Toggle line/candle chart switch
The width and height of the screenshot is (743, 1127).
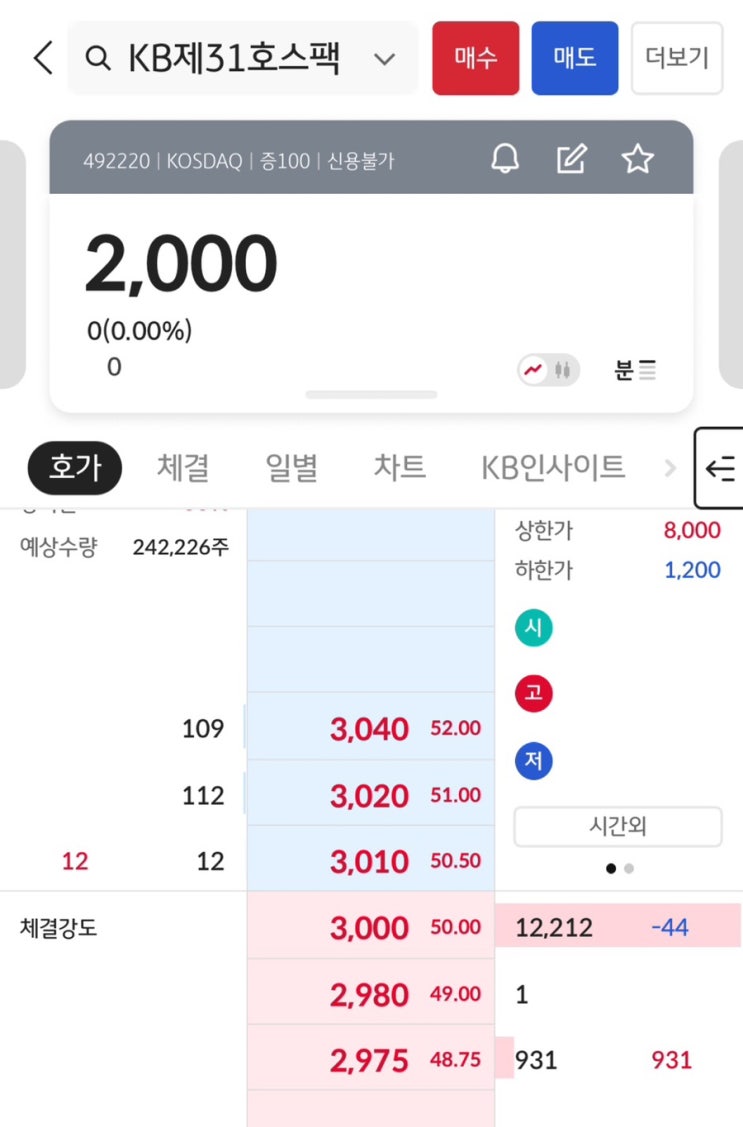coord(549,370)
